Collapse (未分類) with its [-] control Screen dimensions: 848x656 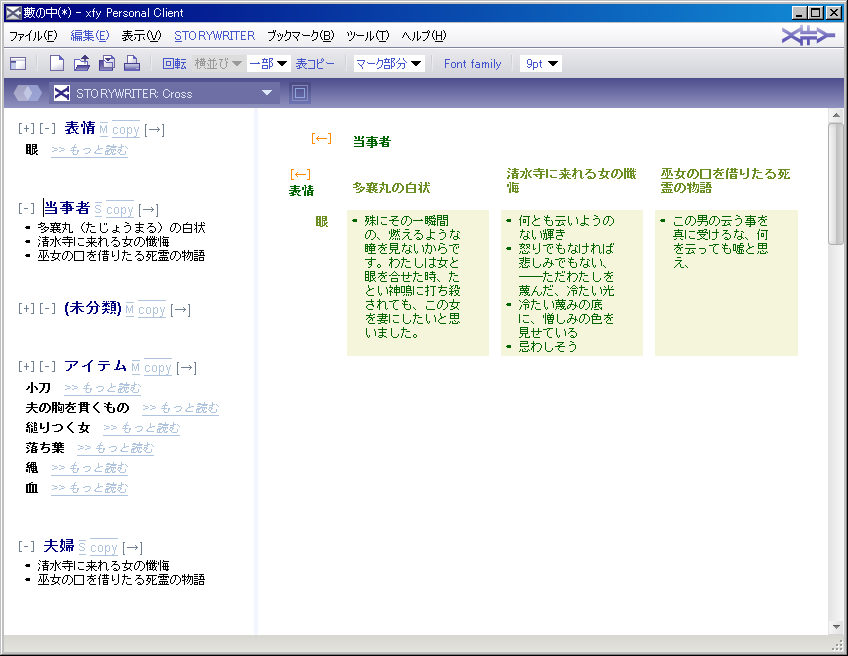click(48, 308)
